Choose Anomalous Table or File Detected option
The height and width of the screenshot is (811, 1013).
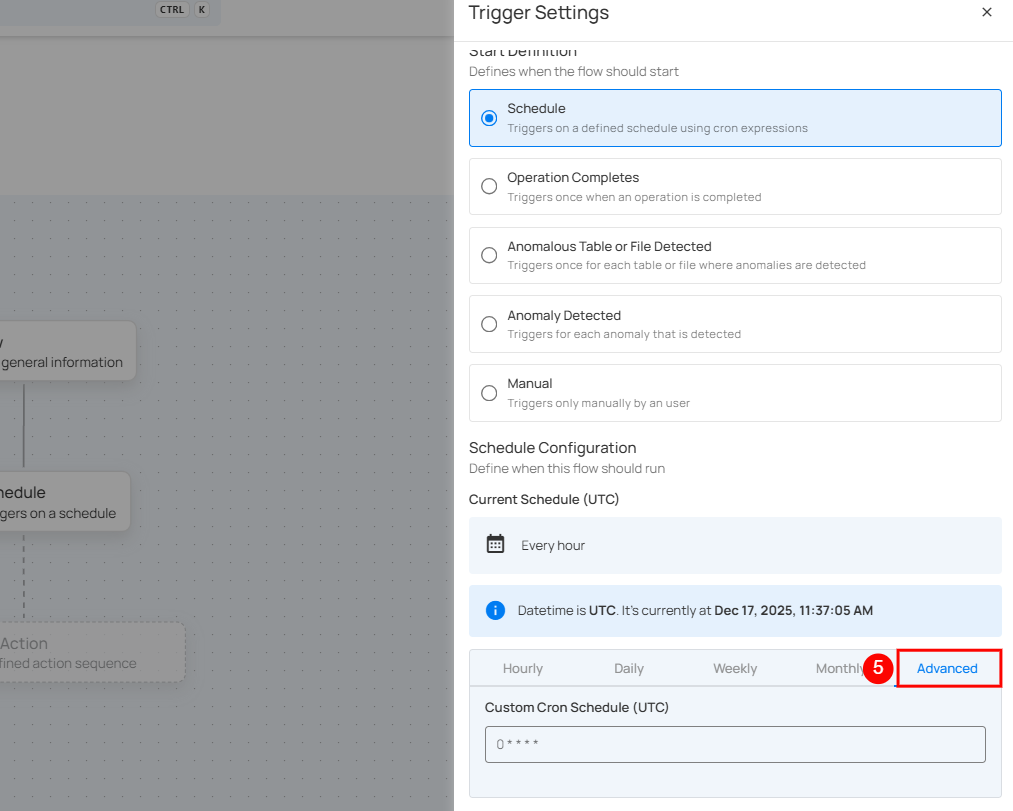[489, 255]
